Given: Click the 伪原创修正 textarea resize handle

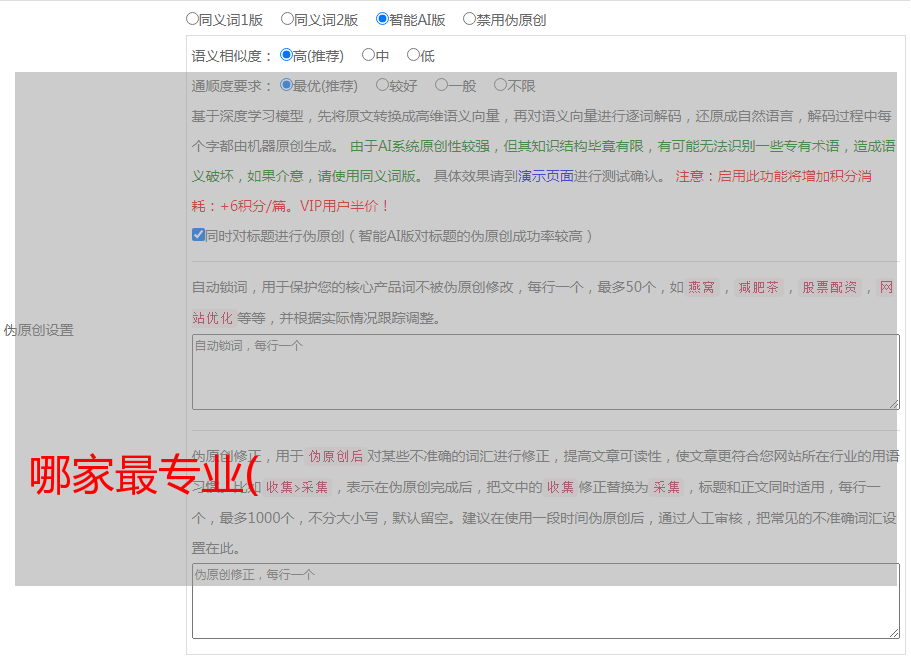Looking at the screenshot, I should click(x=894, y=633).
